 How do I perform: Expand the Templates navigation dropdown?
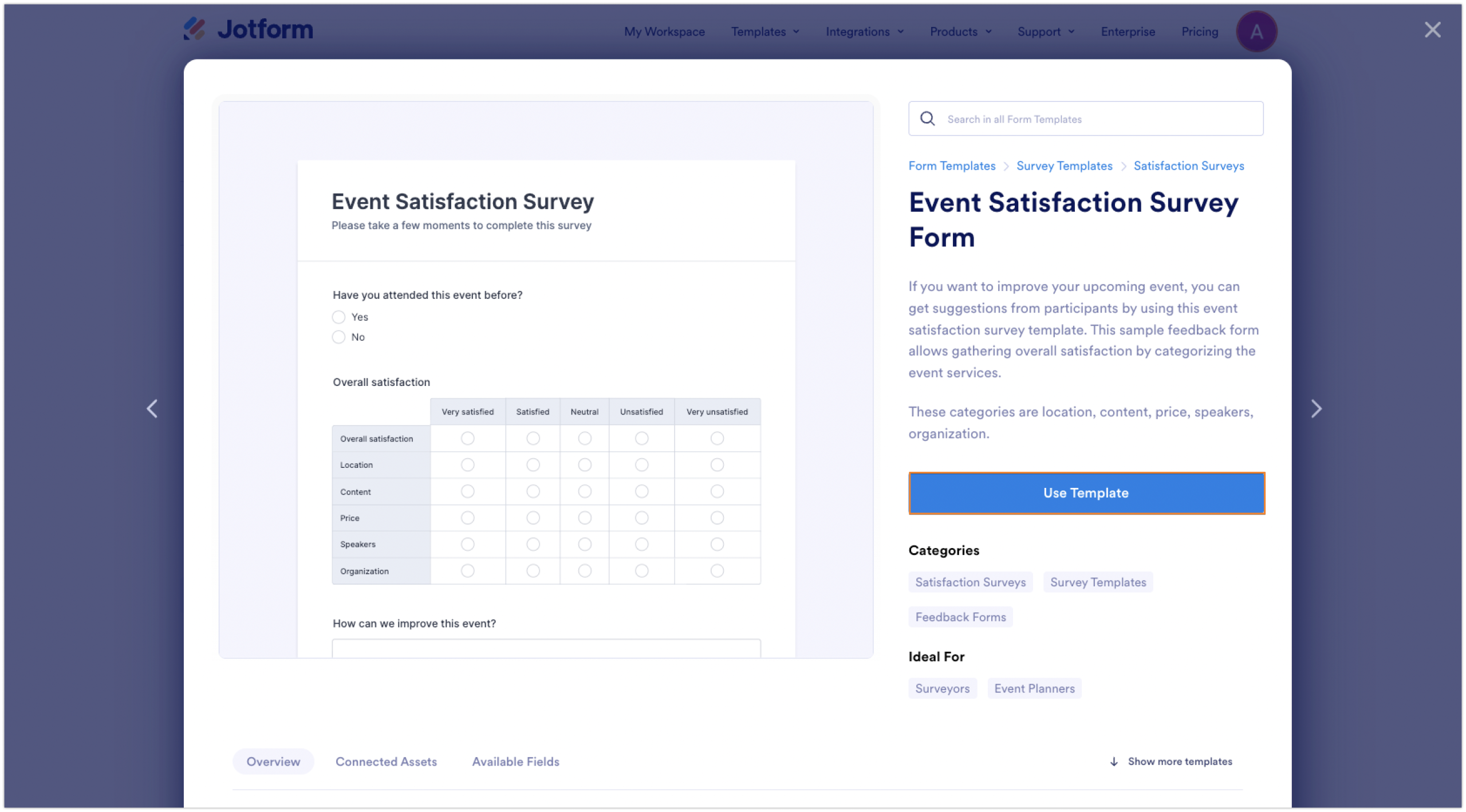click(x=764, y=31)
